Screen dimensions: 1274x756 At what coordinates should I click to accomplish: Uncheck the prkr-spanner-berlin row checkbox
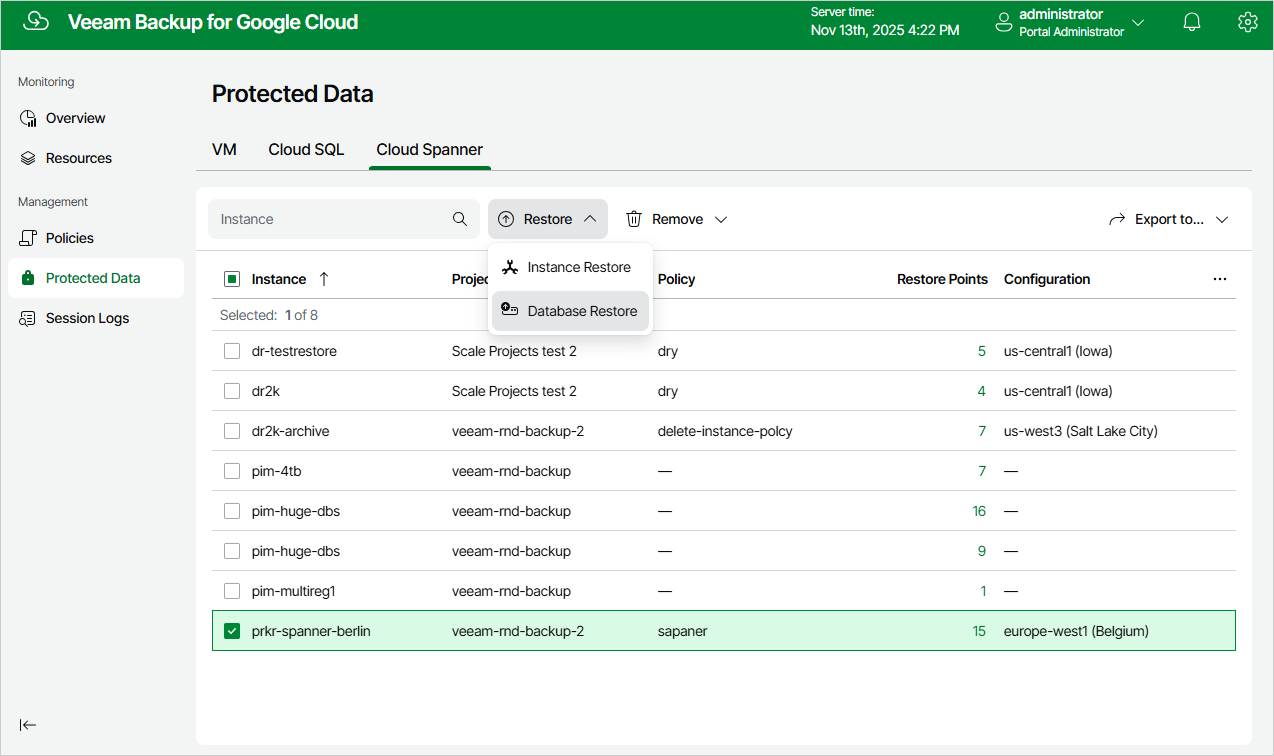coord(232,631)
